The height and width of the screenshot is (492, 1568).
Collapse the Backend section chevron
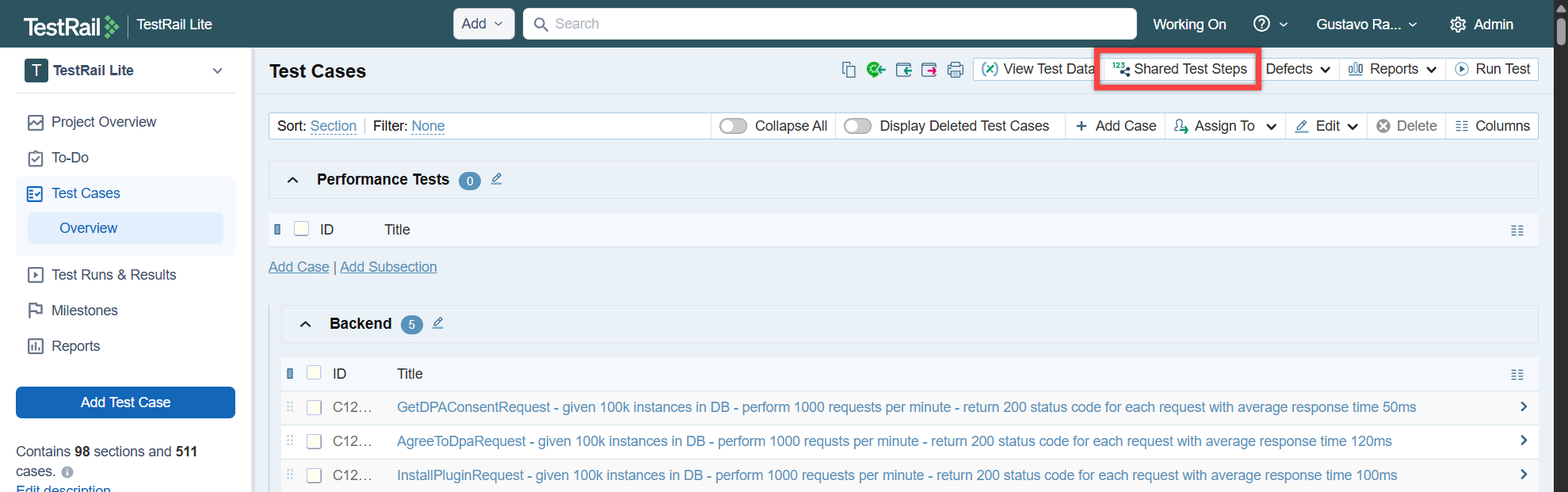(x=305, y=324)
